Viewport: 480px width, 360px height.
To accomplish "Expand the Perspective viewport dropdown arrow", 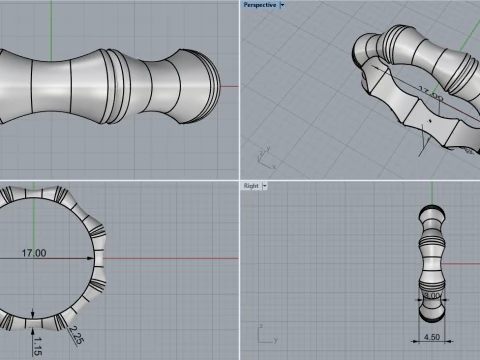I will pyautogui.click(x=282, y=5).
